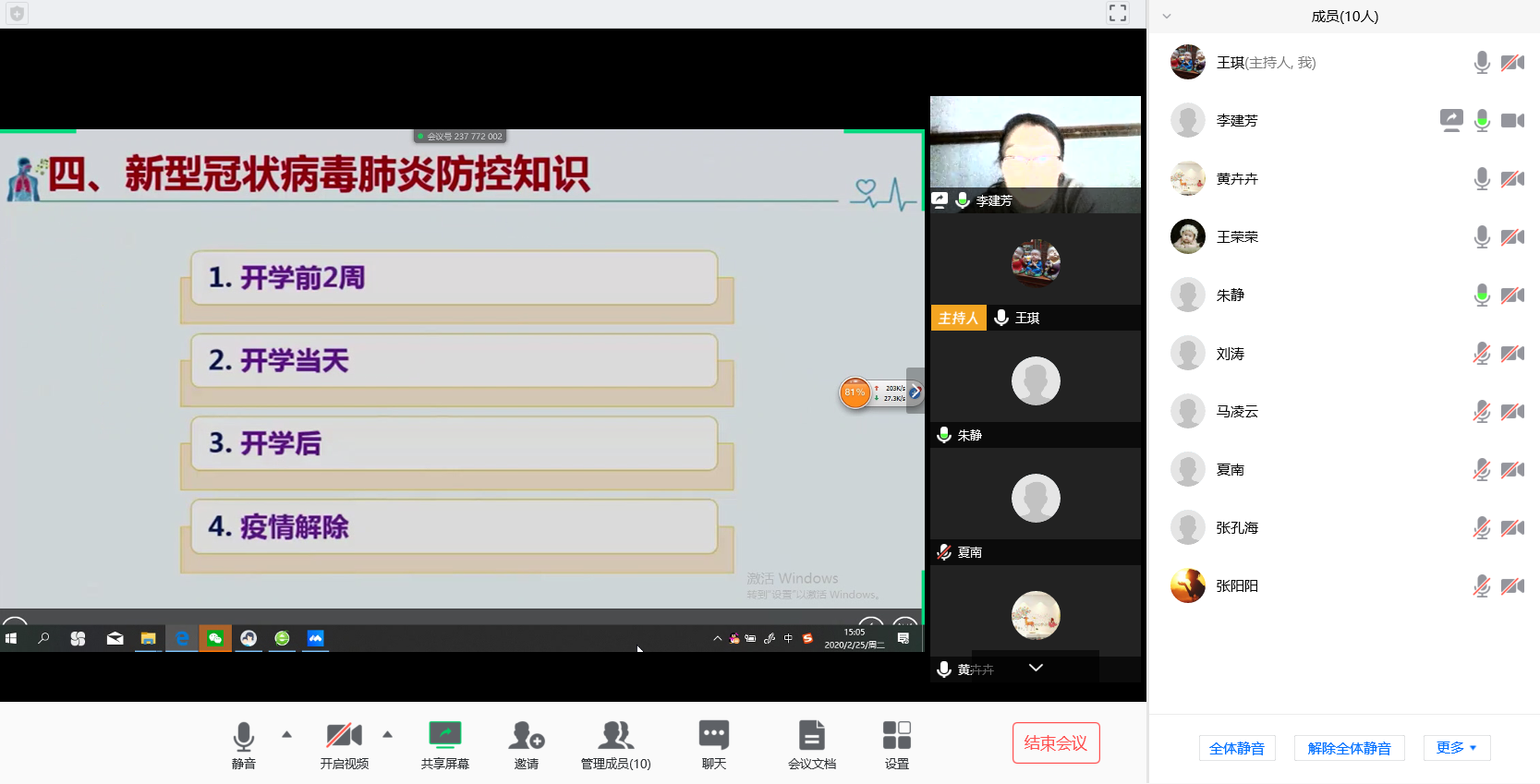The image size is (1540, 784).
Task: Open the chat panel
Action: click(x=713, y=736)
